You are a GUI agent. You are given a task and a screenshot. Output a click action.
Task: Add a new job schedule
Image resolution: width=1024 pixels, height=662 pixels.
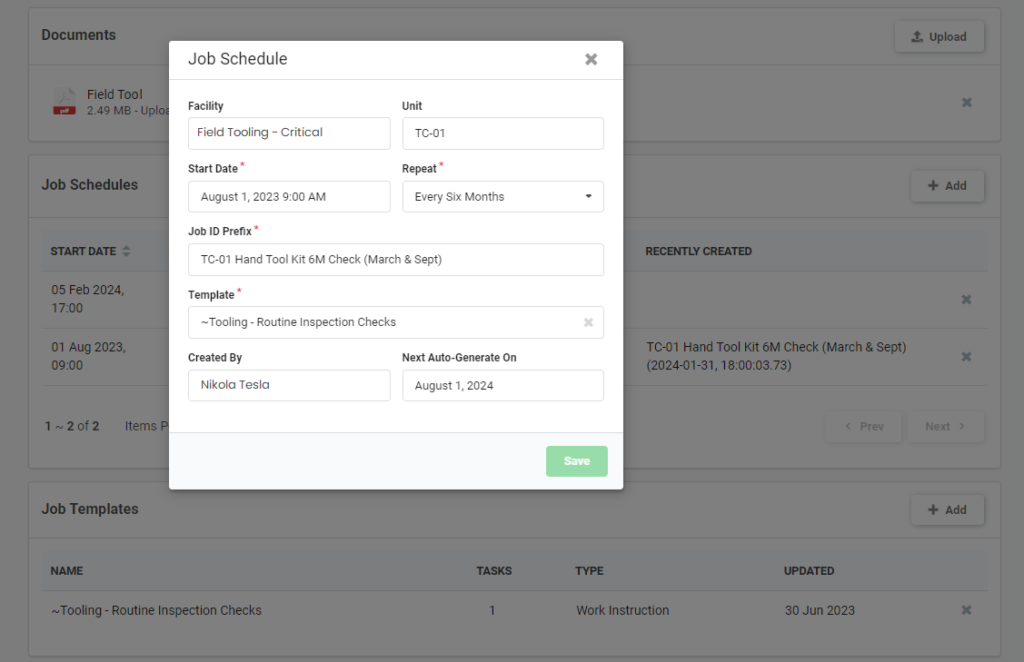(946, 185)
